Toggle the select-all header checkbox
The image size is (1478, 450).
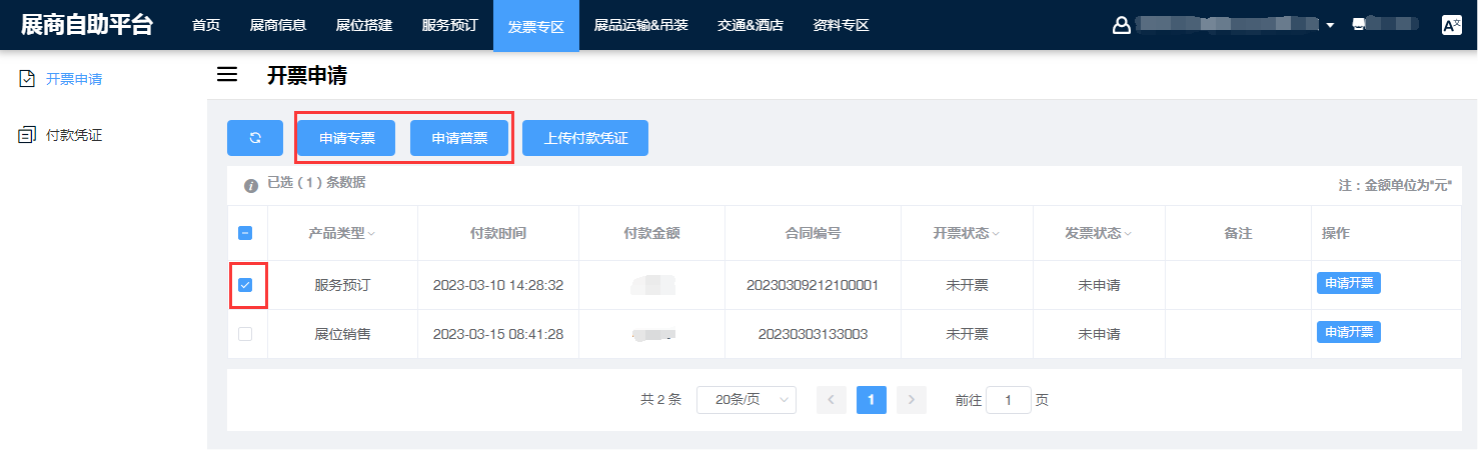[245, 233]
